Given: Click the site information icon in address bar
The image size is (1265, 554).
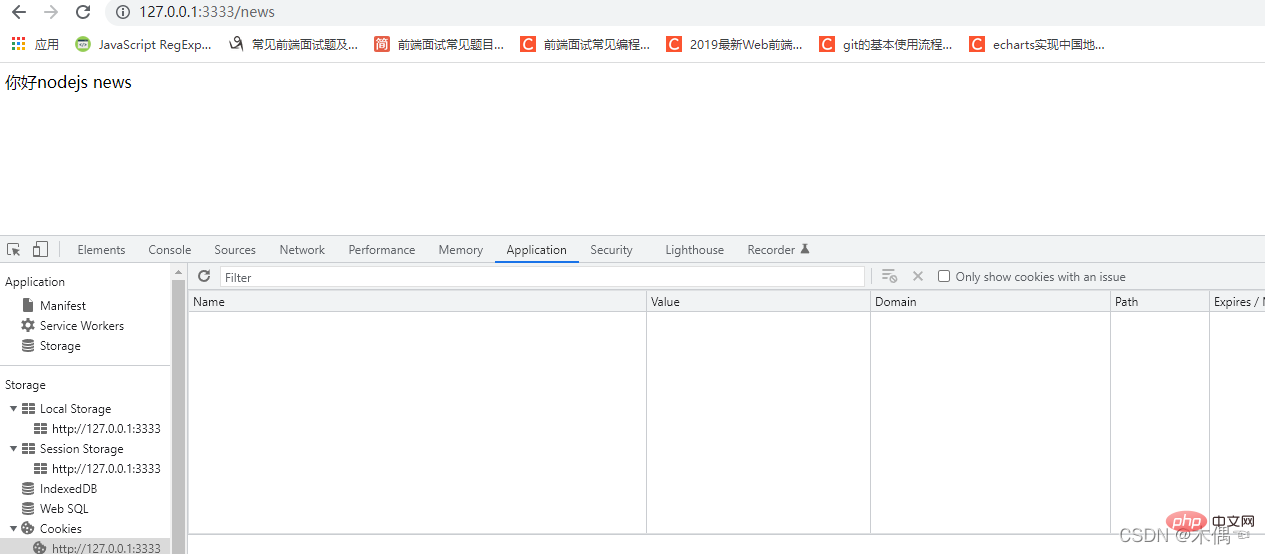Looking at the screenshot, I should click(x=123, y=12).
